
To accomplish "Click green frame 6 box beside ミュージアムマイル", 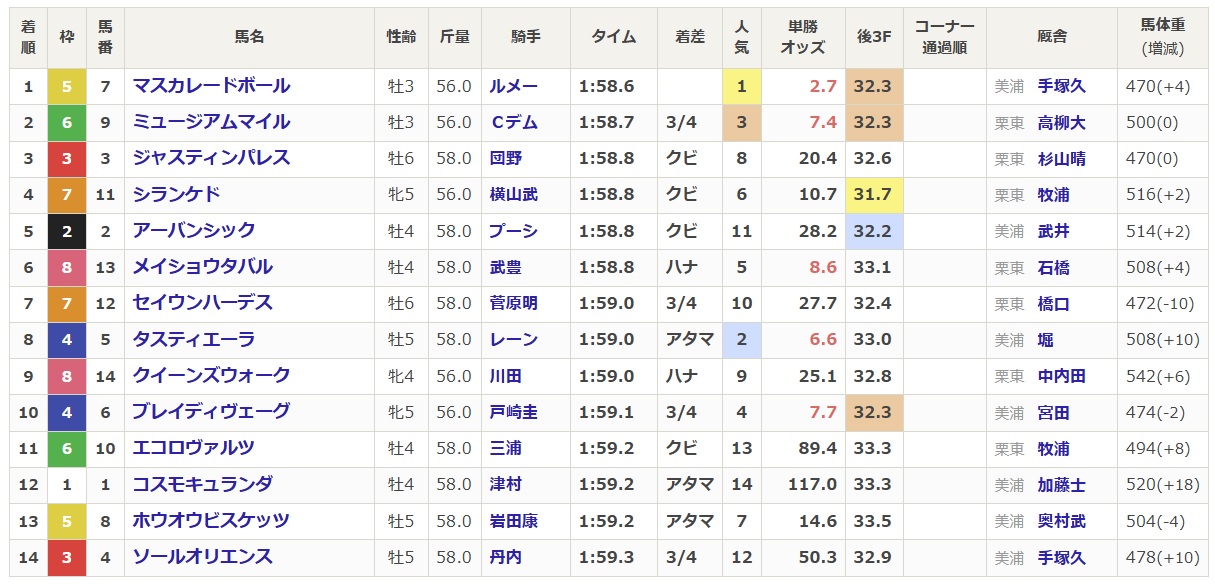I will [x=67, y=123].
